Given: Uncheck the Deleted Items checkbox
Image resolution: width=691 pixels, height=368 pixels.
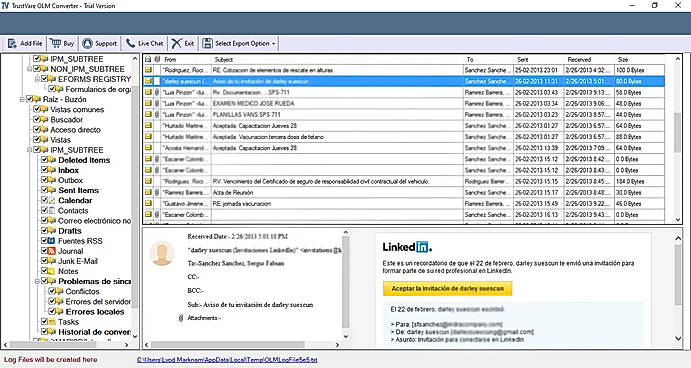Looking at the screenshot, I should tap(45, 160).
